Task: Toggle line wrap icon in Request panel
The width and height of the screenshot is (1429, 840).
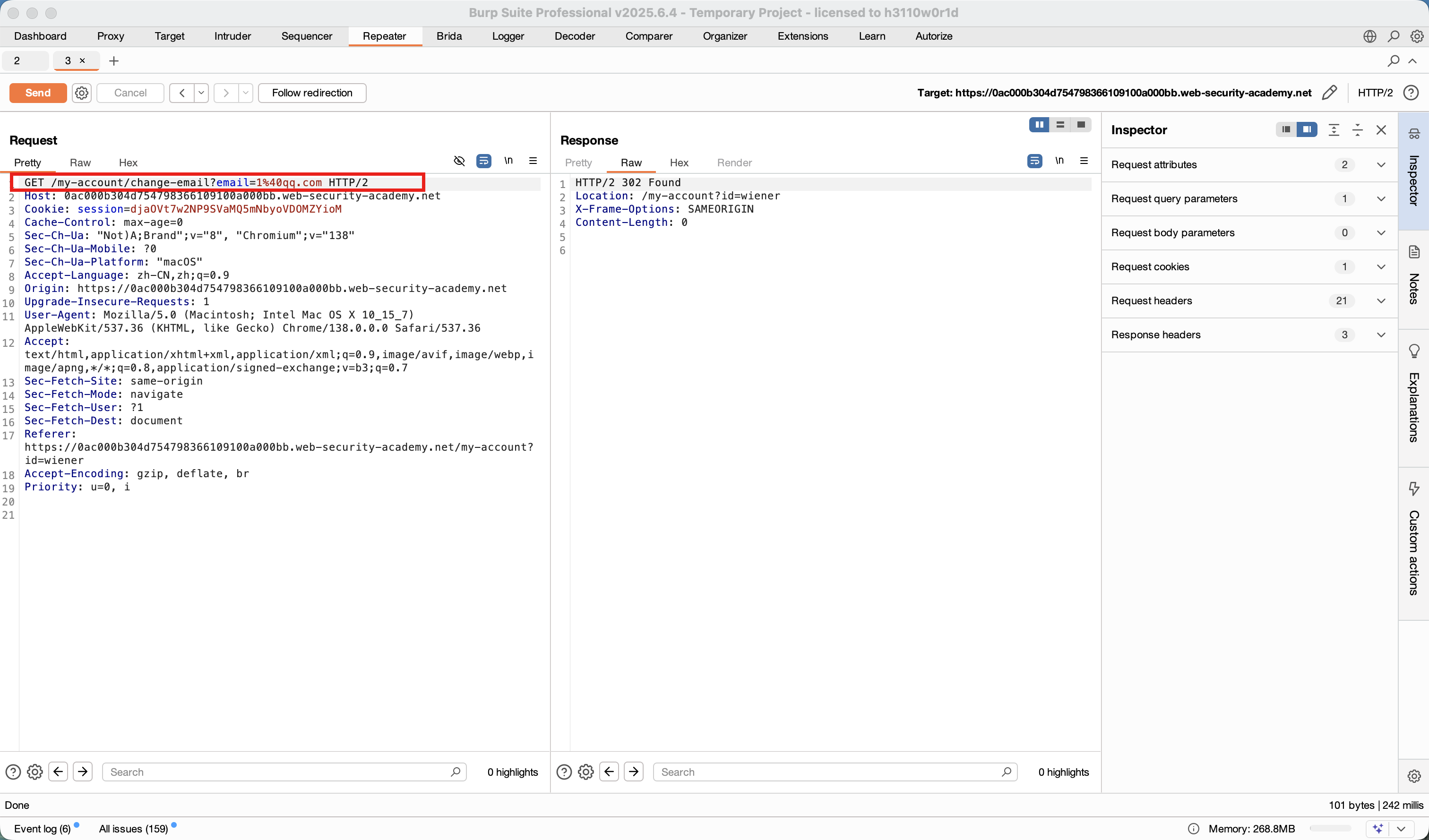Action: (x=484, y=161)
